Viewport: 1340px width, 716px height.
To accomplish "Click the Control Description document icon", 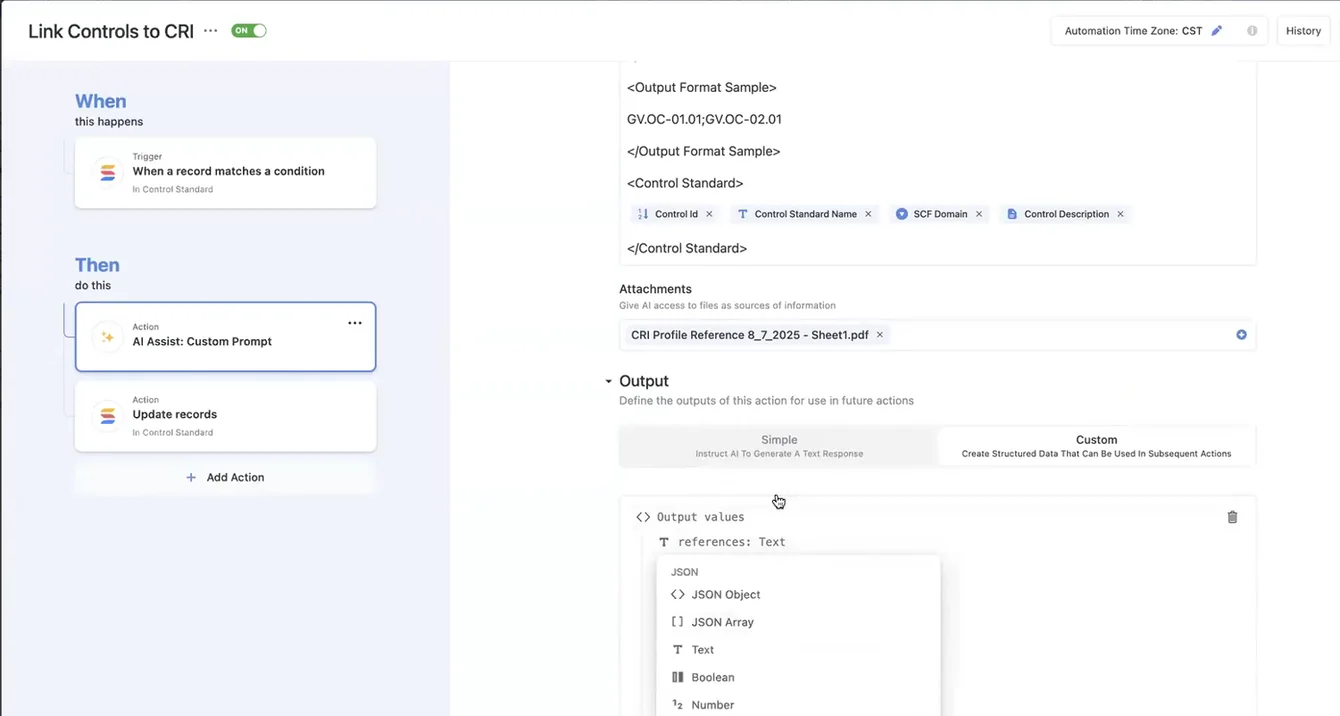I will (1012, 214).
